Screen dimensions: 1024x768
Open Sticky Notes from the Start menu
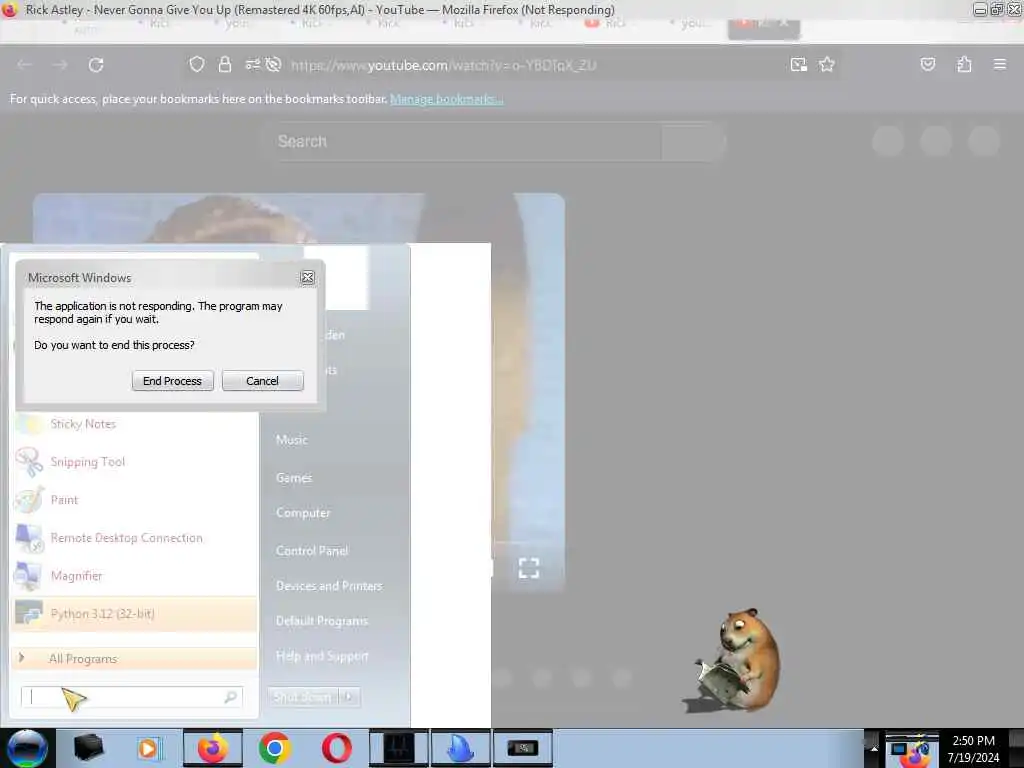tap(135, 424)
